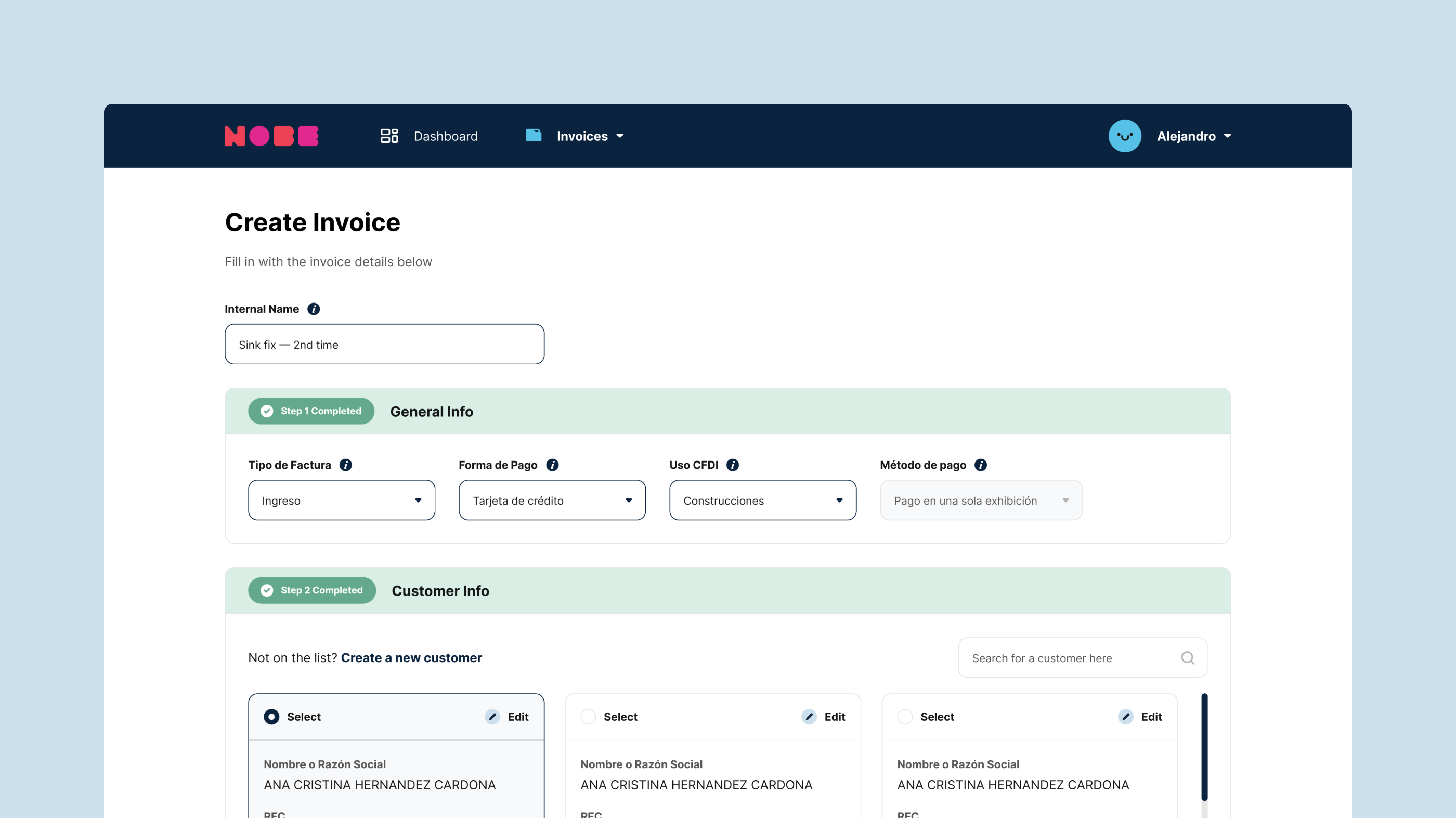Select the middle customer card radio button
1456x818 pixels.
point(588,717)
